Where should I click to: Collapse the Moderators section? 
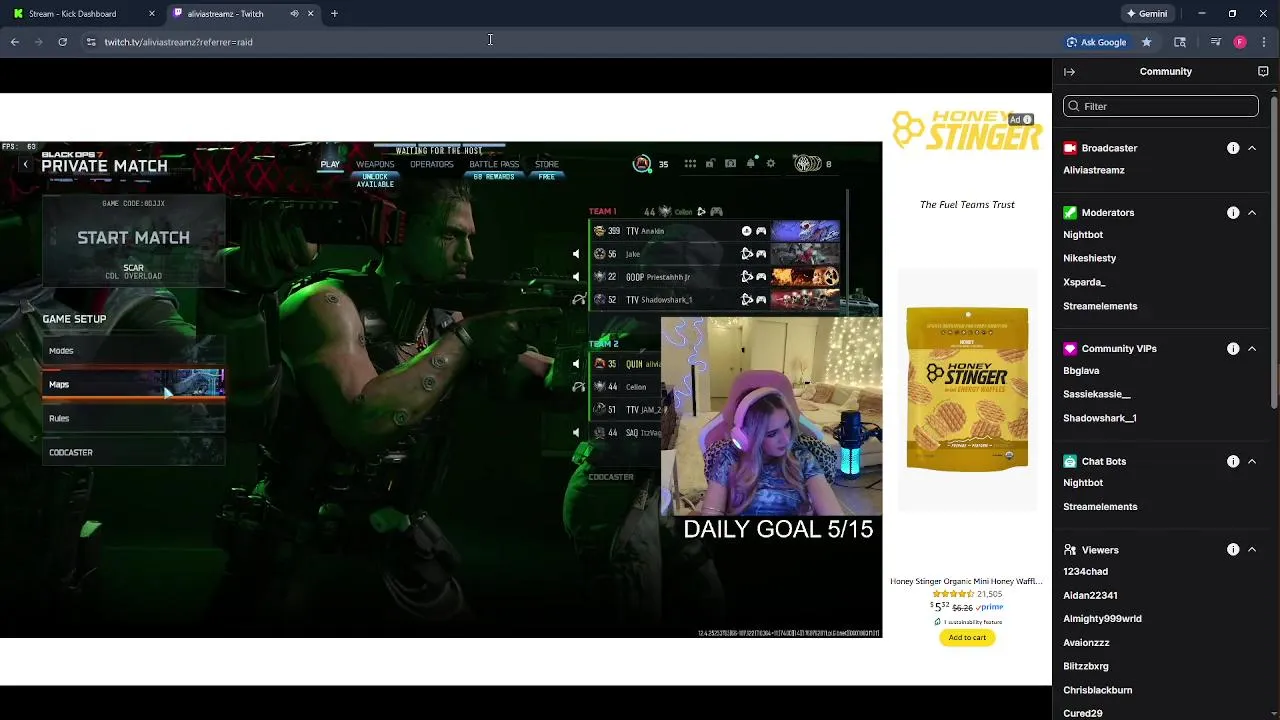point(1252,213)
